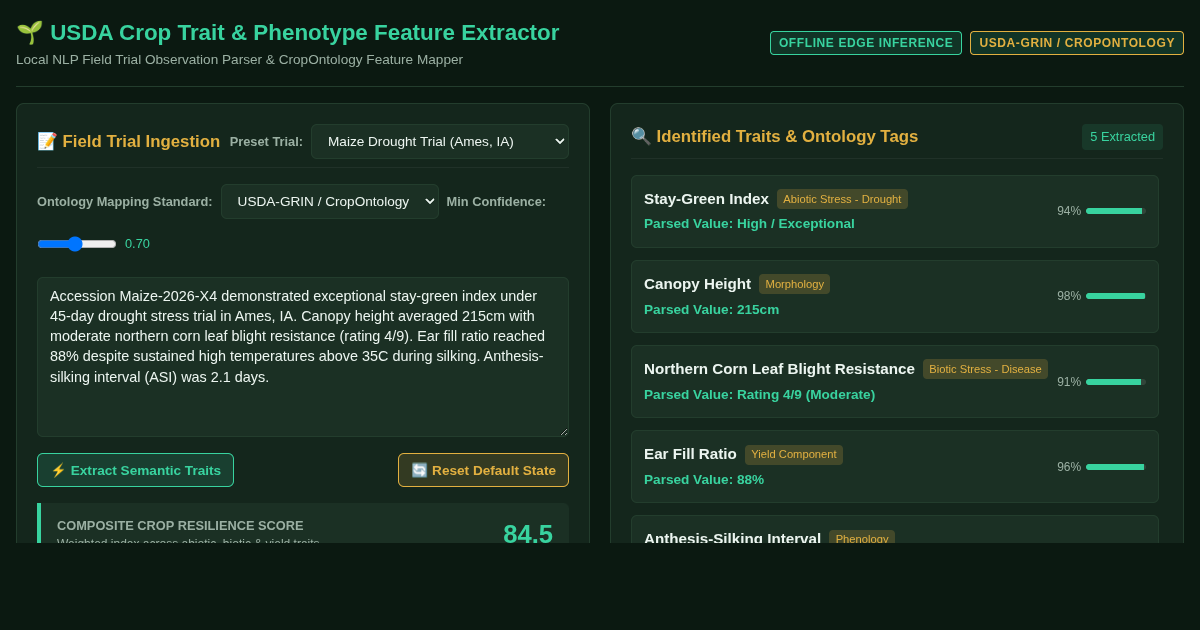Select Northern Corn Leaf Blight Resistance title
Image resolution: width=1200 pixels, height=630 pixels.
(x=779, y=369)
